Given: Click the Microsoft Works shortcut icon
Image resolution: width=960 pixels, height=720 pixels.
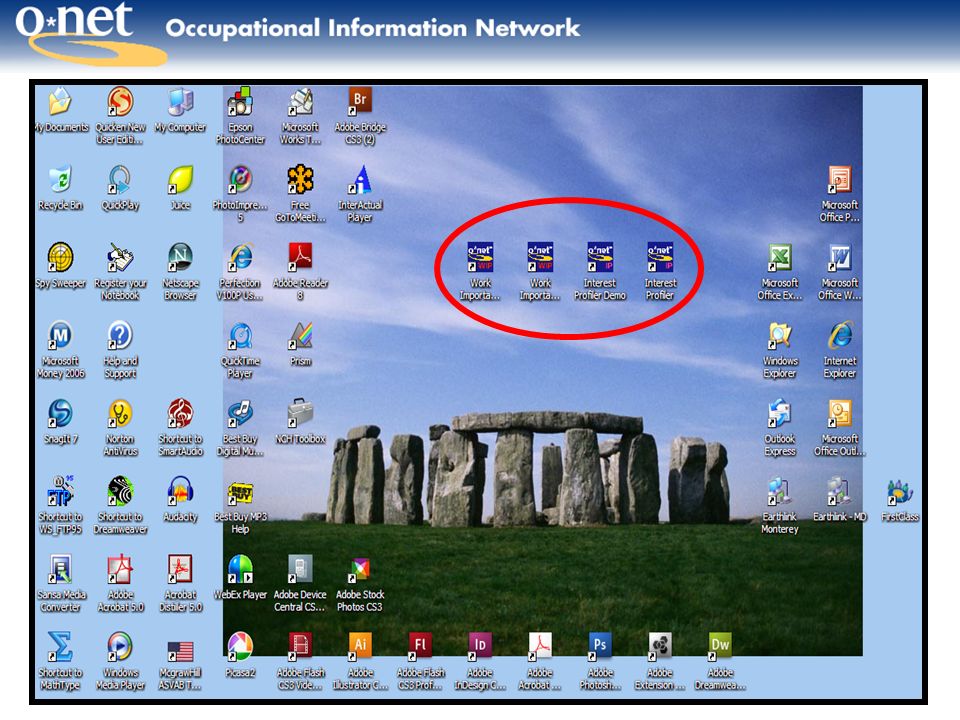Looking at the screenshot, I should click(x=300, y=102).
